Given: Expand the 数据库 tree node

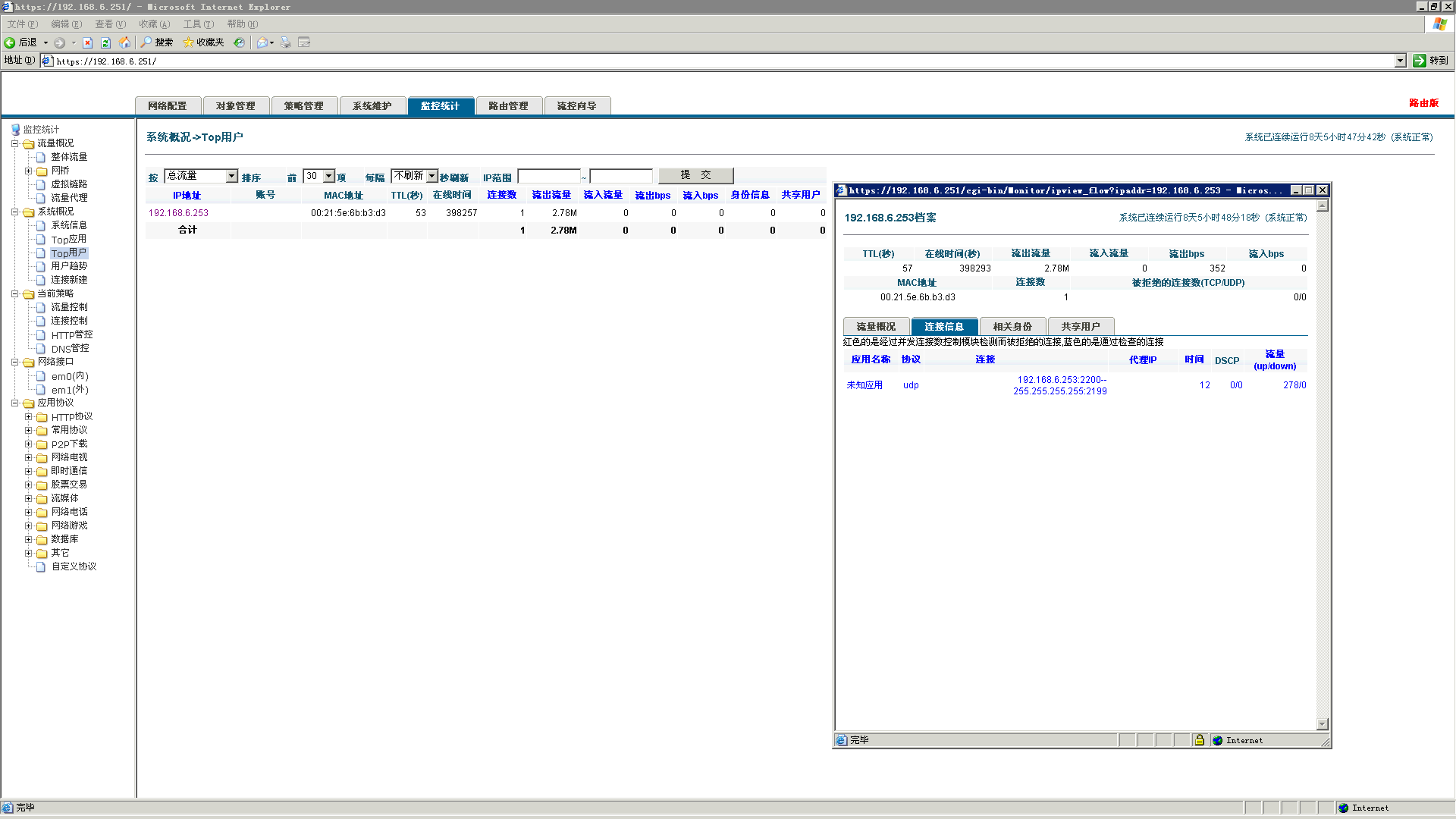Looking at the screenshot, I should (x=28, y=539).
